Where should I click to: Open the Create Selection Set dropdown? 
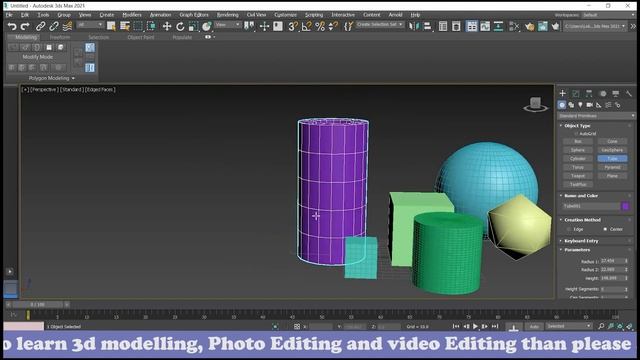point(380,25)
